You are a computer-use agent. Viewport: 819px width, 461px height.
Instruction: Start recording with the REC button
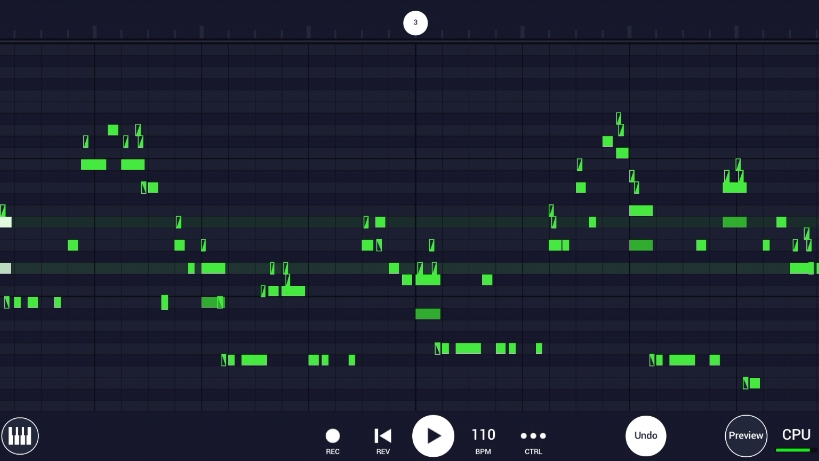333,441
